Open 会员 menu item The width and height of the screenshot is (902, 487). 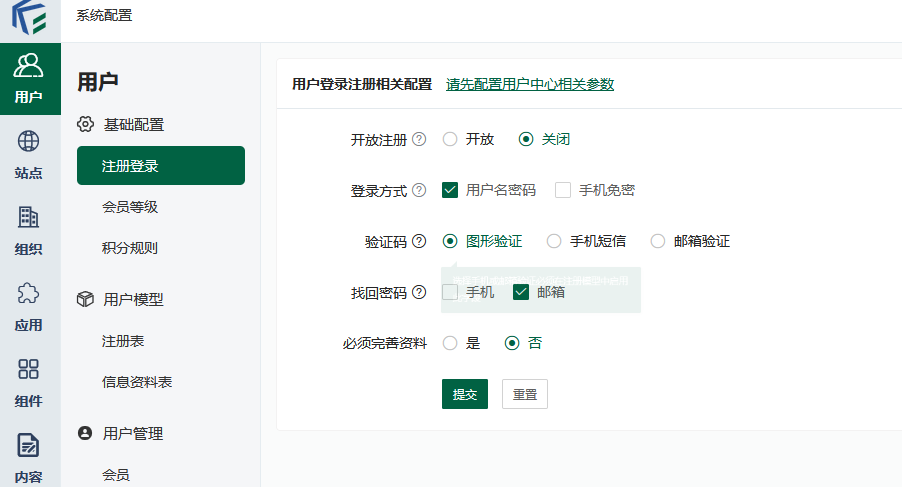coord(116,475)
